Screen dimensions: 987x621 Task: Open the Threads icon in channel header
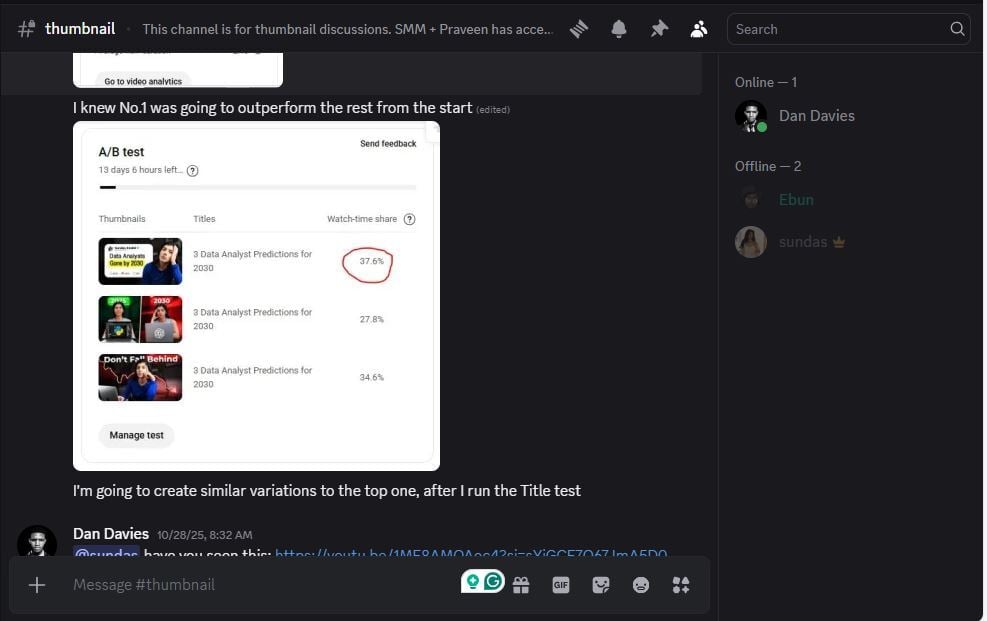click(579, 29)
